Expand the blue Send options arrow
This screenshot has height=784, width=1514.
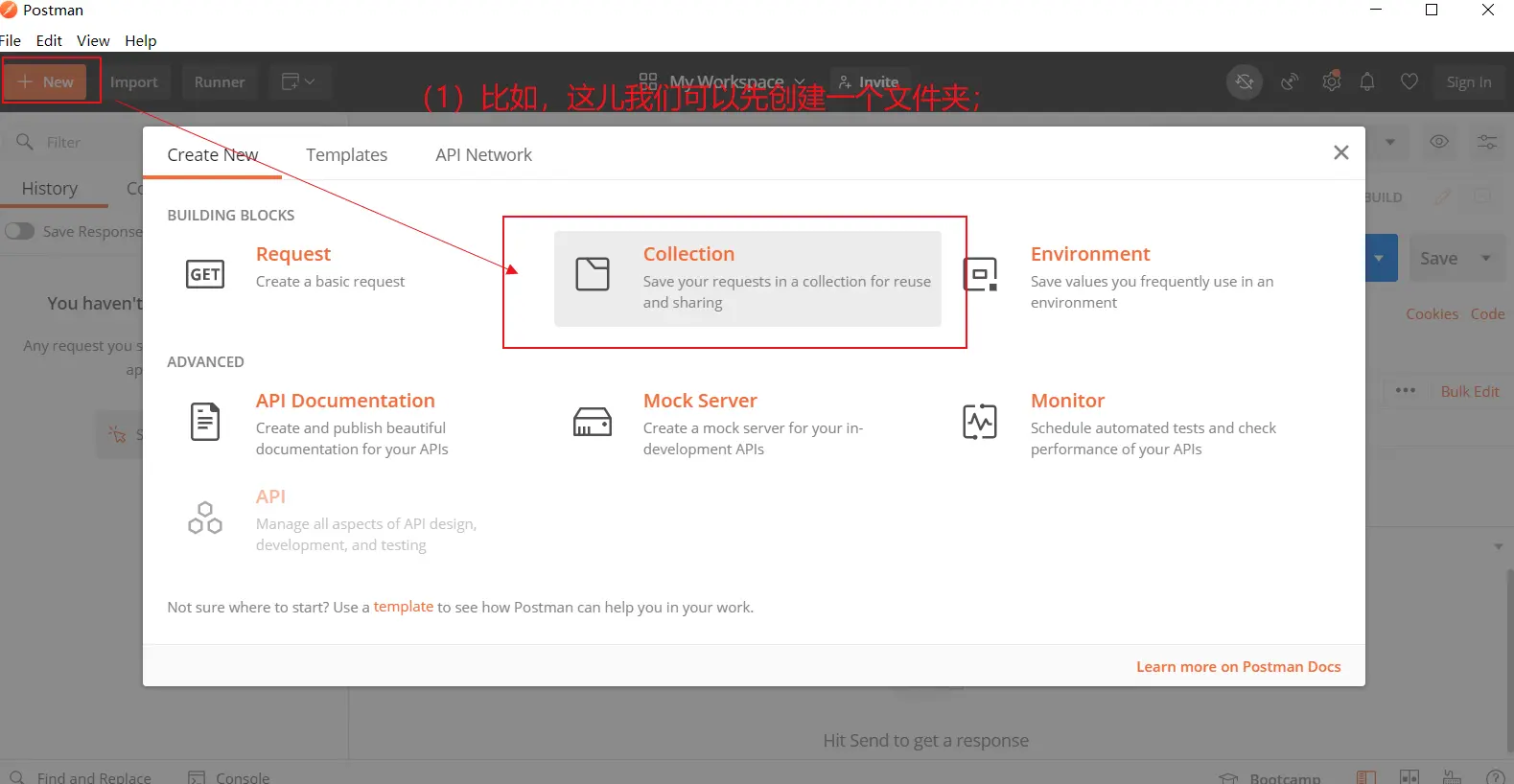1381,258
